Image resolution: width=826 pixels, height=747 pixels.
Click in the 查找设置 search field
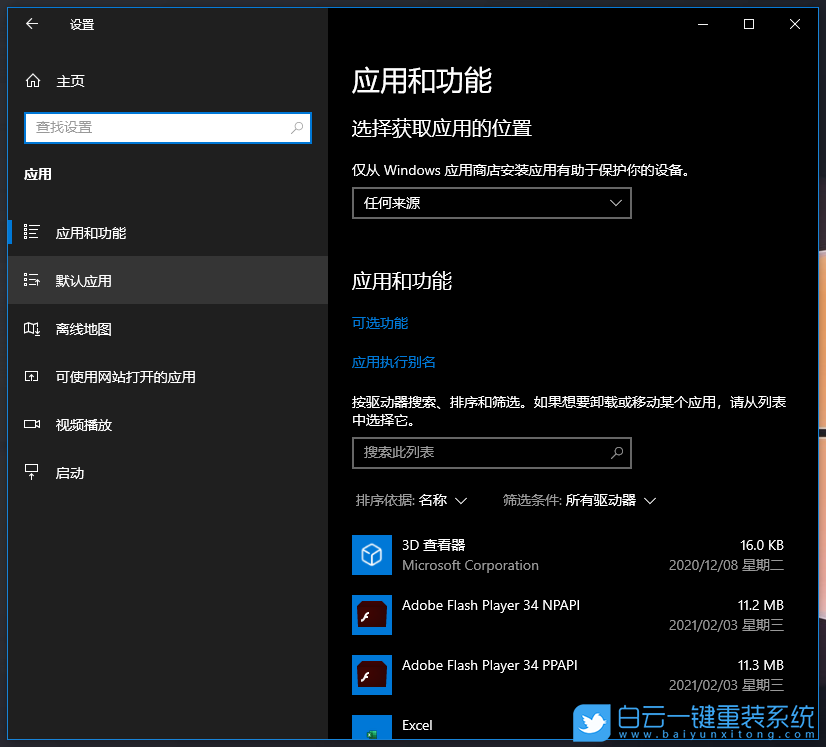pyautogui.click(x=167, y=128)
